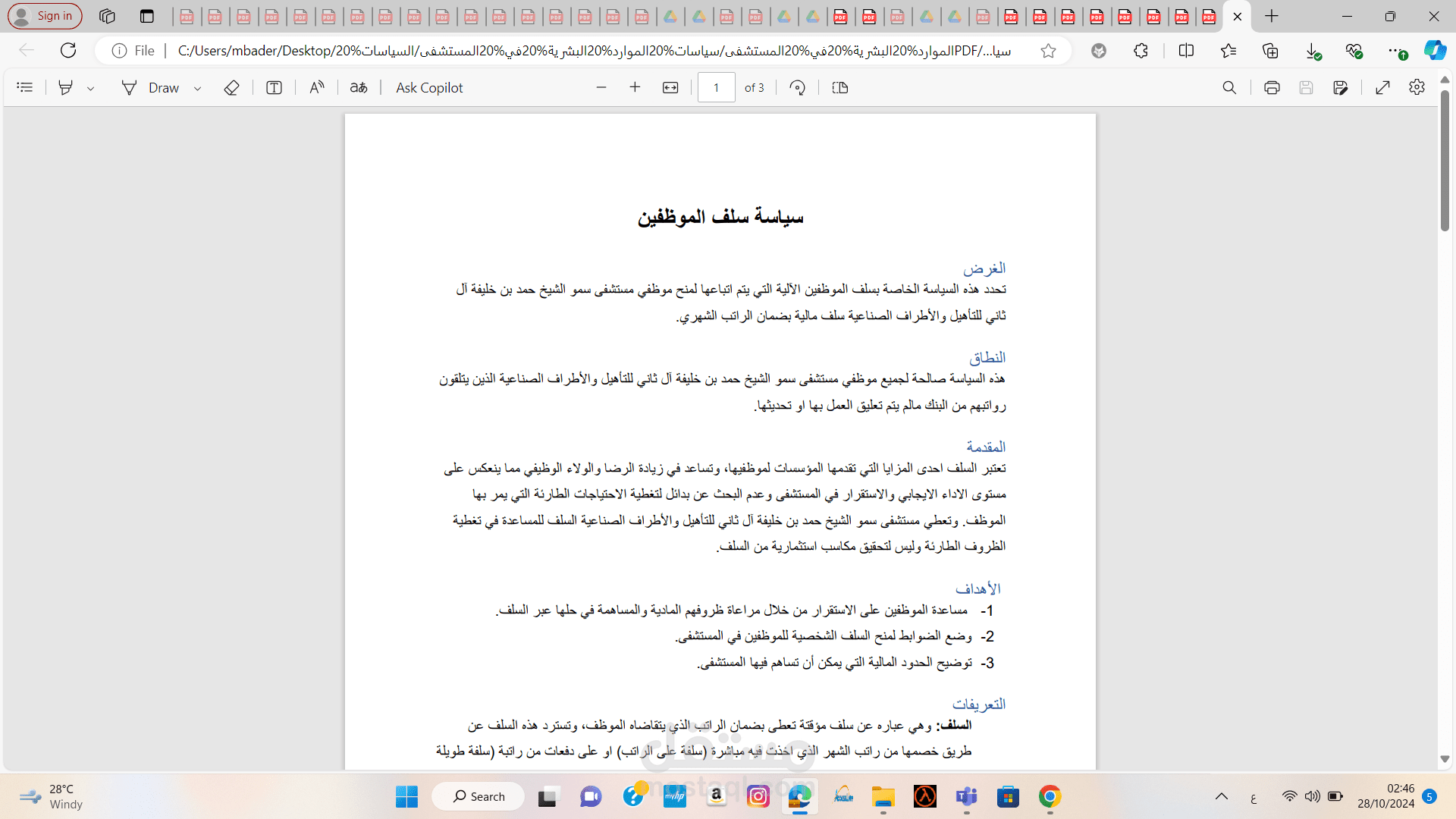Open Browser essentials heart icon
Viewport: 1456px width, 819px height.
[1354, 51]
